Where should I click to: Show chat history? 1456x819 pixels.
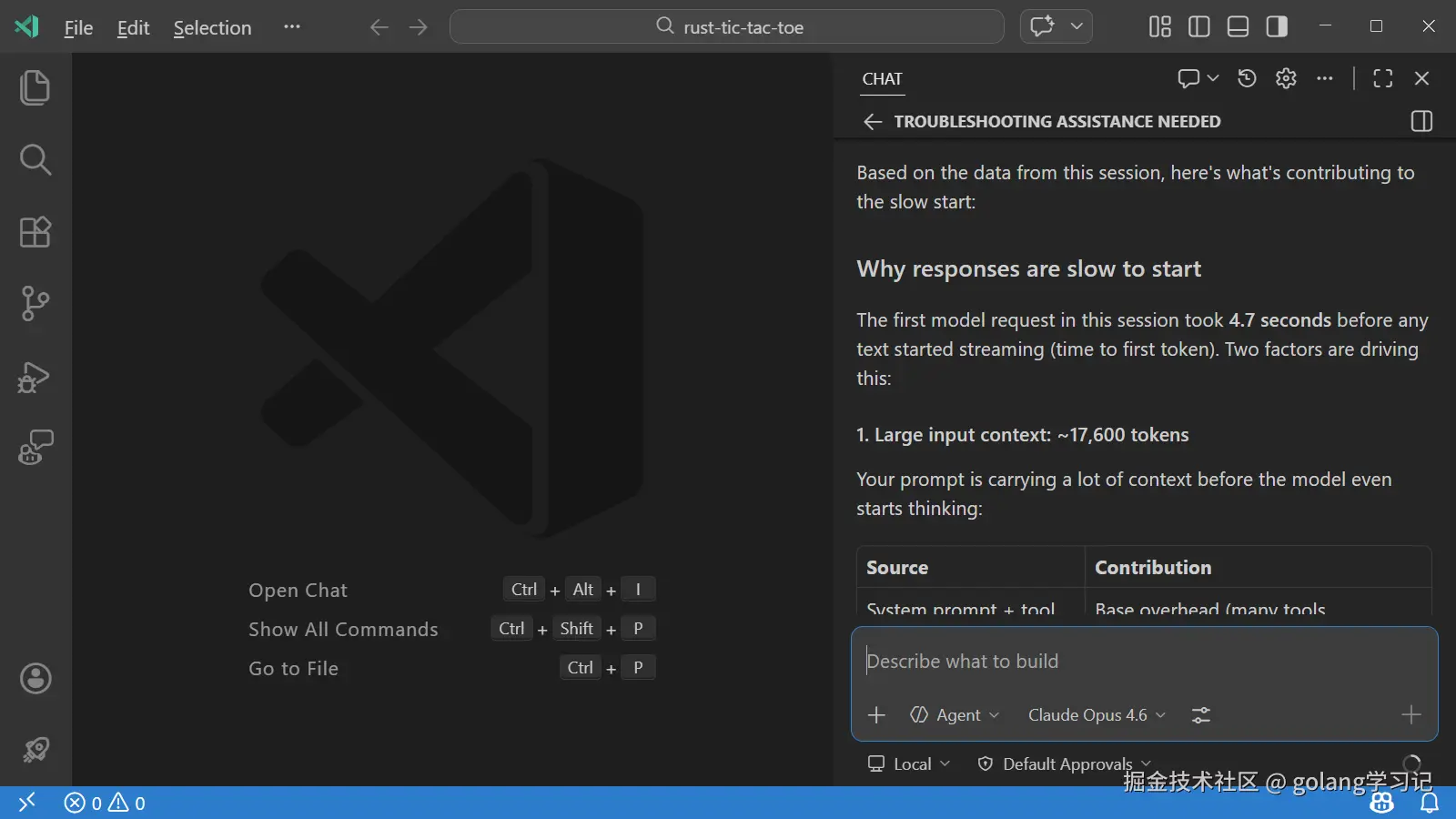(x=1247, y=78)
